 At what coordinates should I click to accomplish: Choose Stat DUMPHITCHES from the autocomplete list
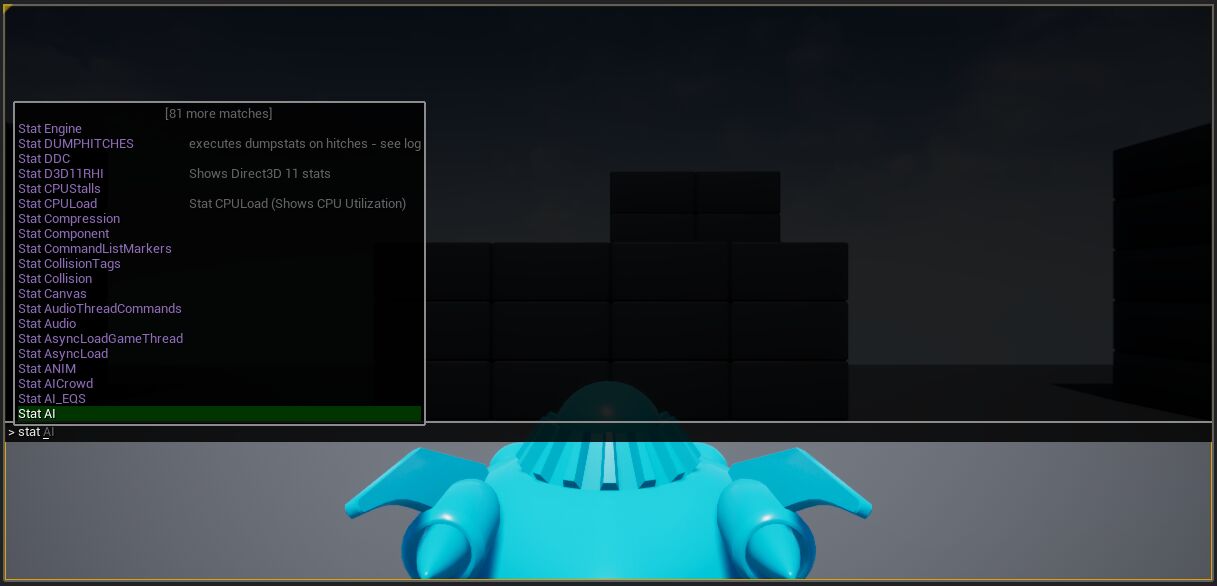76,143
